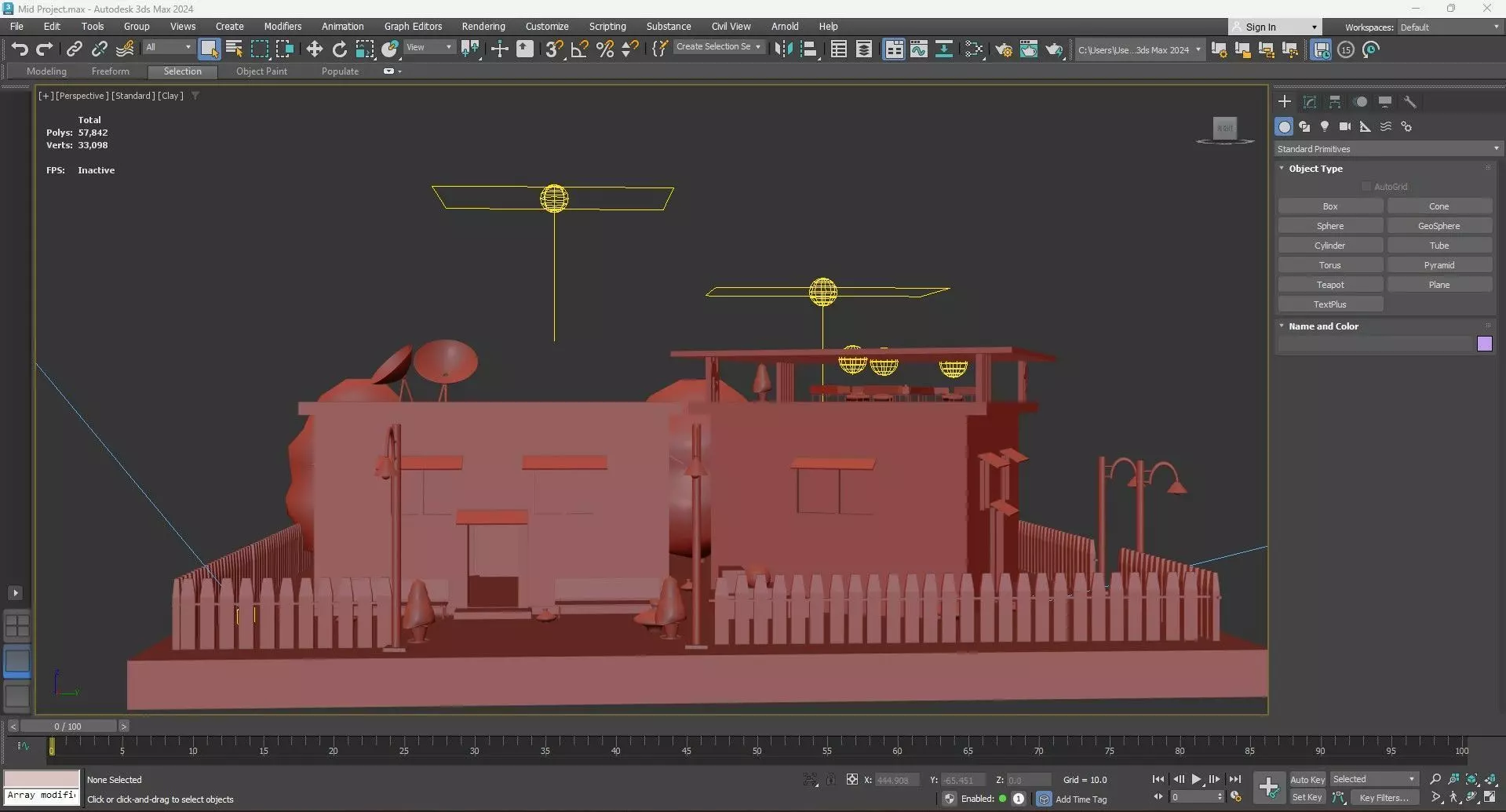This screenshot has height=812, width=1506.
Task: Toggle Angle Snap
Action: point(579,49)
